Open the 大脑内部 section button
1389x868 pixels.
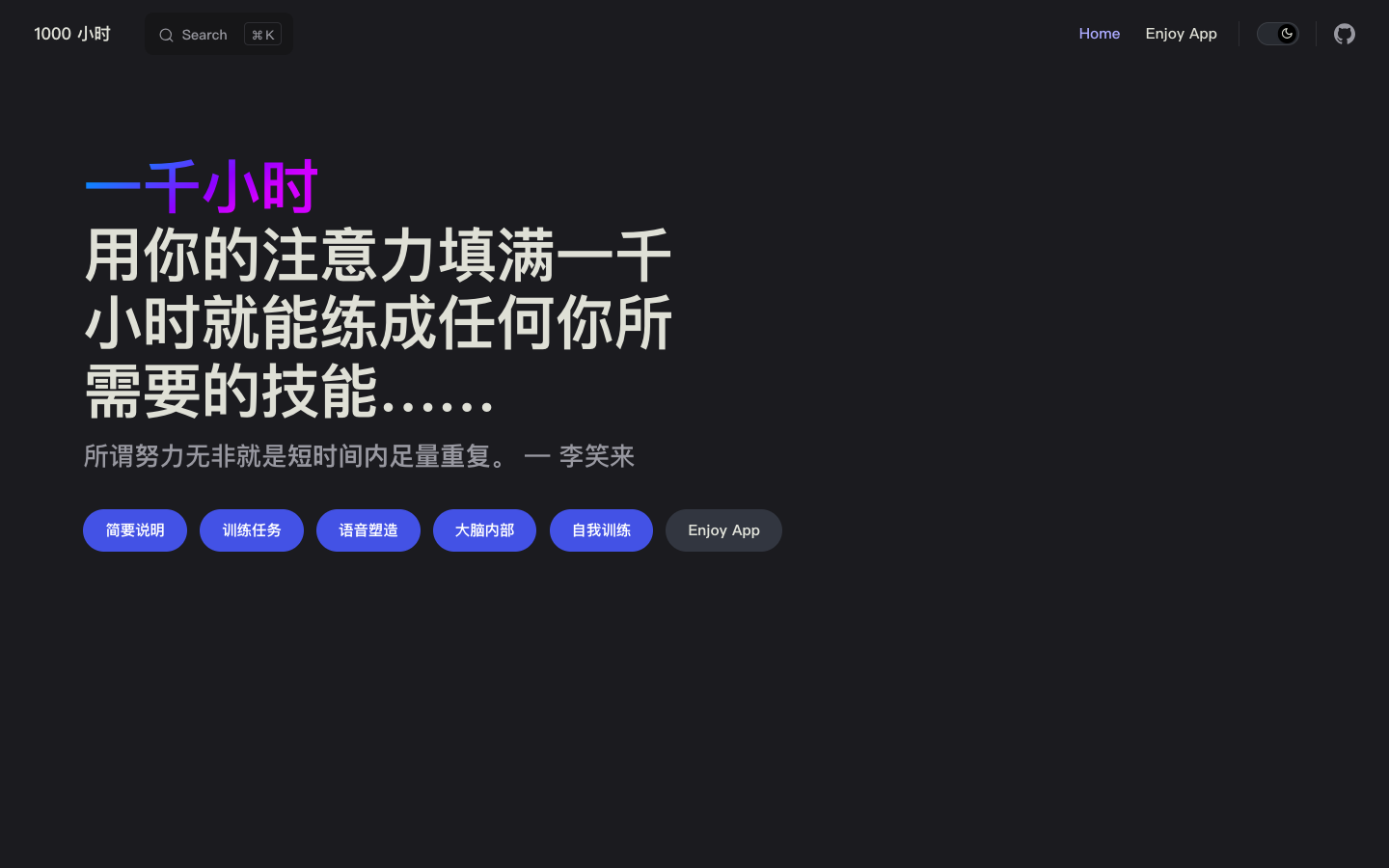pos(484,530)
